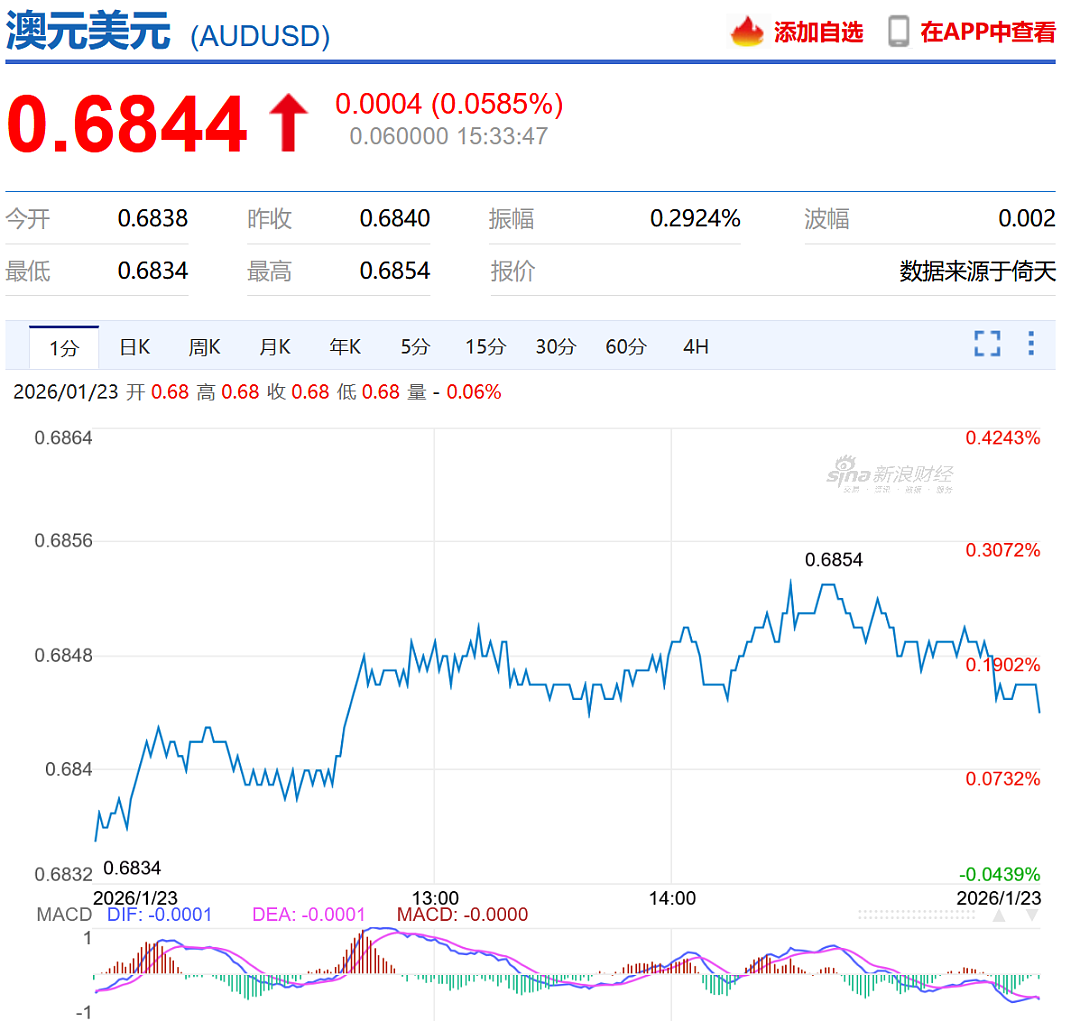Click the 振幅 value 0.2924%
This screenshot has width=1080, height=1021.
695,218
